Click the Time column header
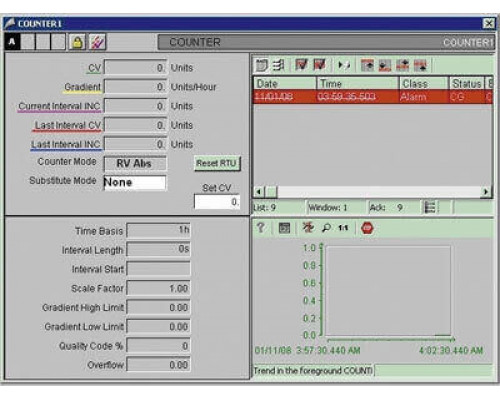The height and width of the screenshot is (400, 500). pyautogui.click(x=358, y=83)
